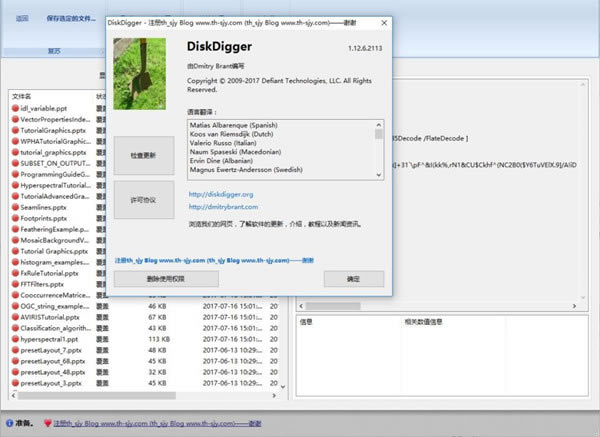
Task: Click the registration link in the status bar
Action: 157,423
